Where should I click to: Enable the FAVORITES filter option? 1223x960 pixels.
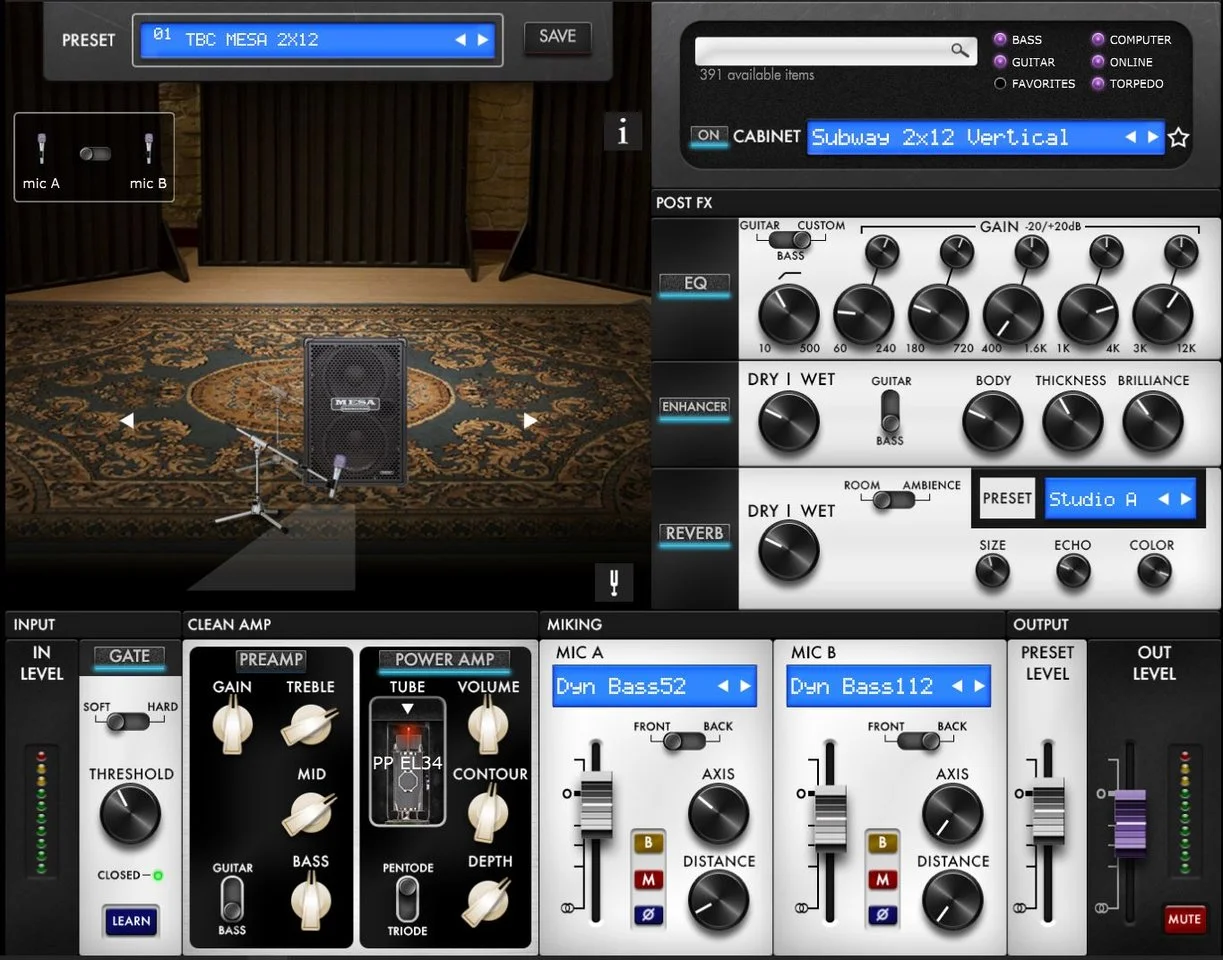(x=1000, y=84)
